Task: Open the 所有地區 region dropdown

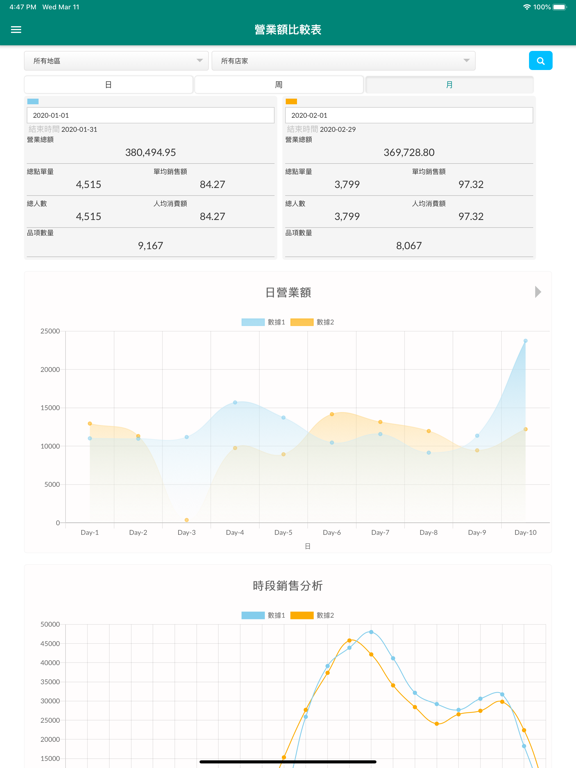Action: pos(117,61)
